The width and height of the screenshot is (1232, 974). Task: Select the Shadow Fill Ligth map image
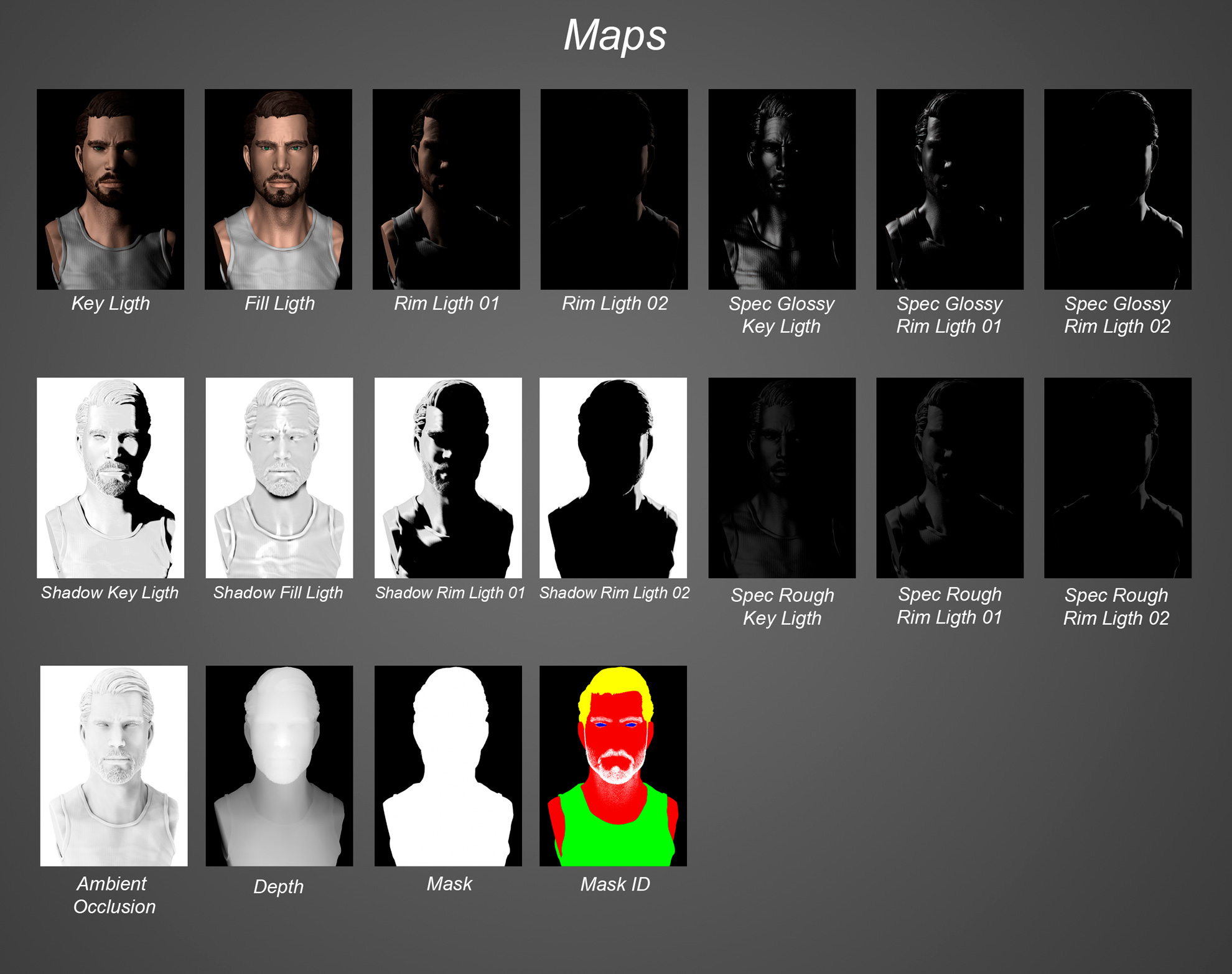pyautogui.click(x=279, y=478)
